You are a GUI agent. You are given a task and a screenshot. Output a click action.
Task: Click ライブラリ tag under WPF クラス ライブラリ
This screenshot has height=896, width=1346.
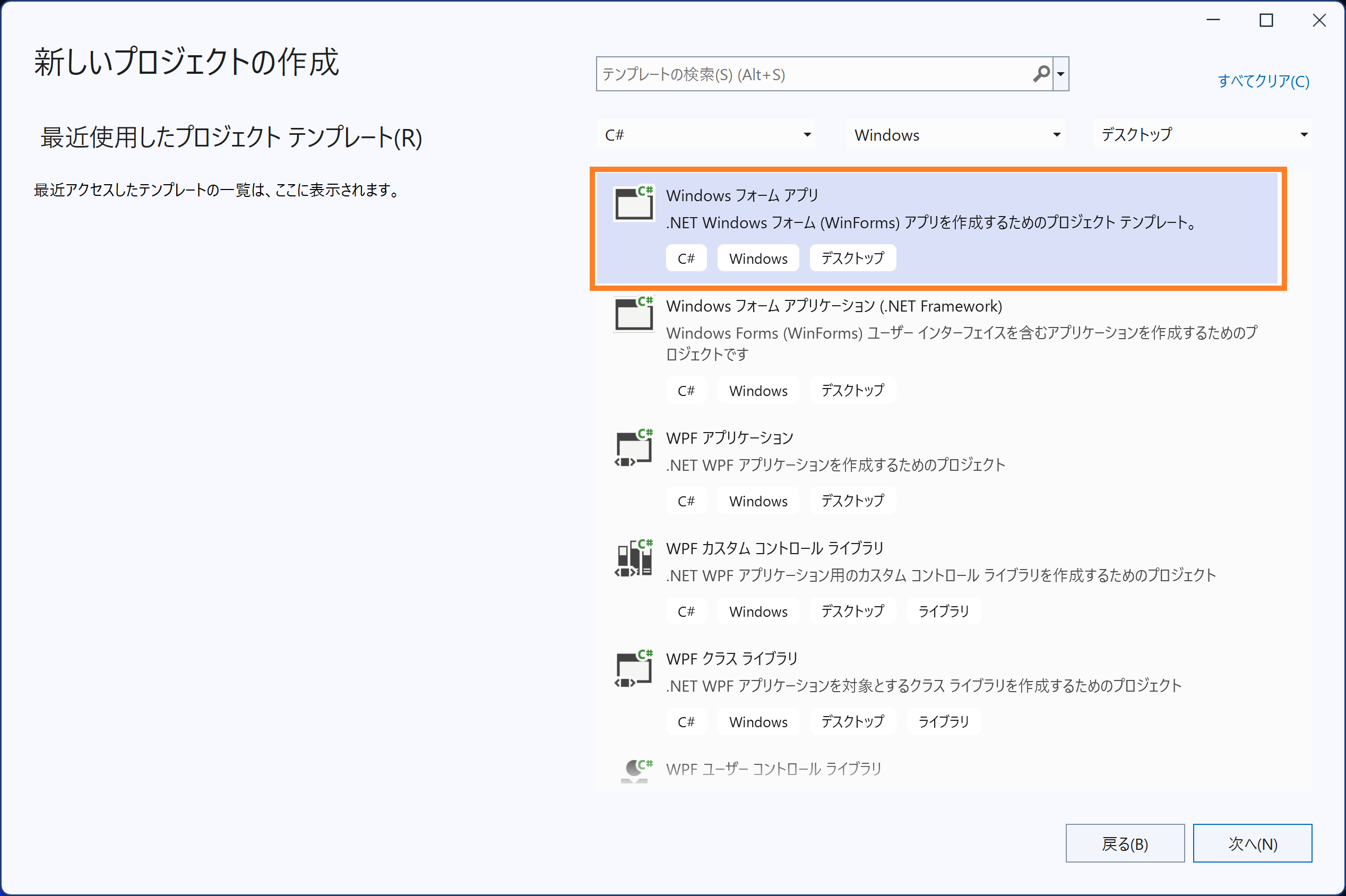(x=943, y=722)
